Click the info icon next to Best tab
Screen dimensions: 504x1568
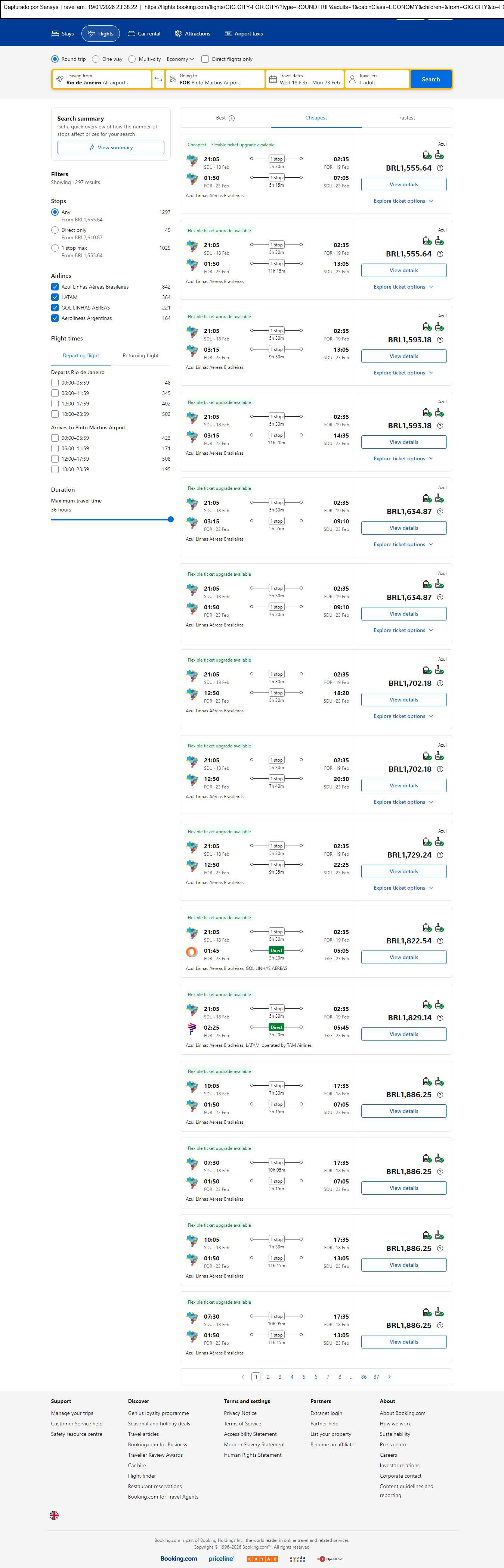(232, 118)
